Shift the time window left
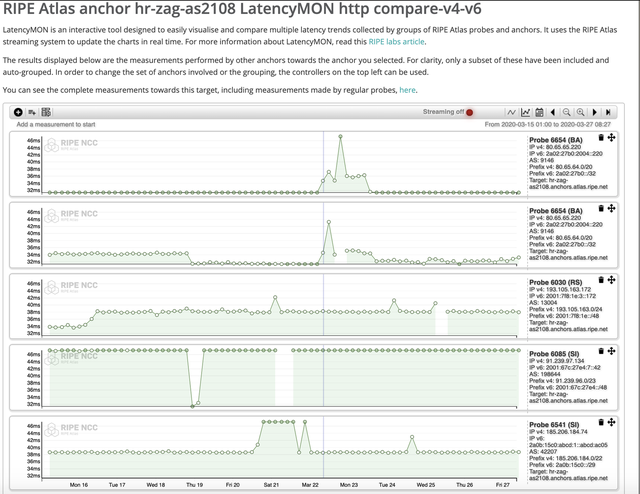 coord(553,112)
